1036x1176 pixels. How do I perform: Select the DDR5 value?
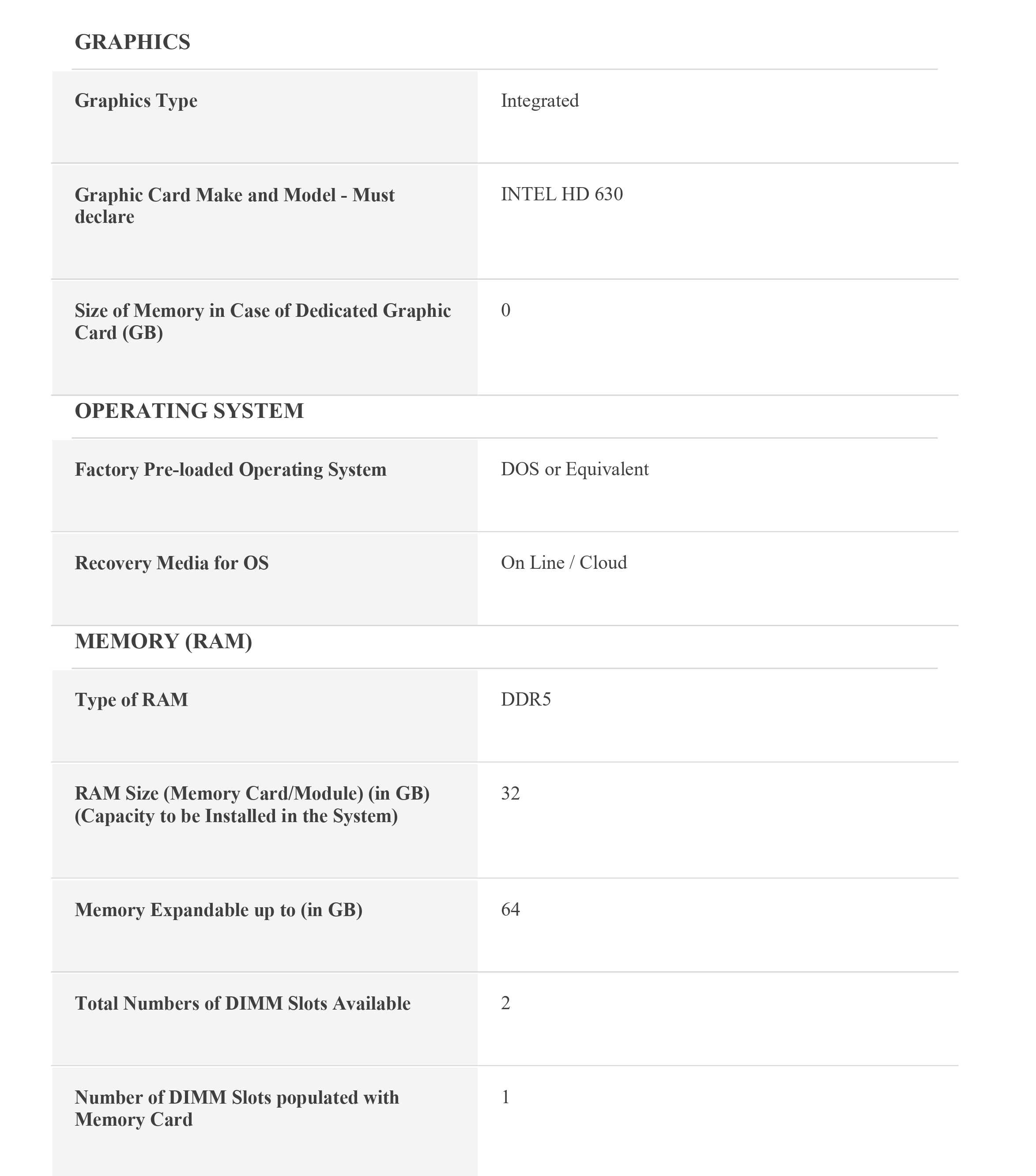525,699
